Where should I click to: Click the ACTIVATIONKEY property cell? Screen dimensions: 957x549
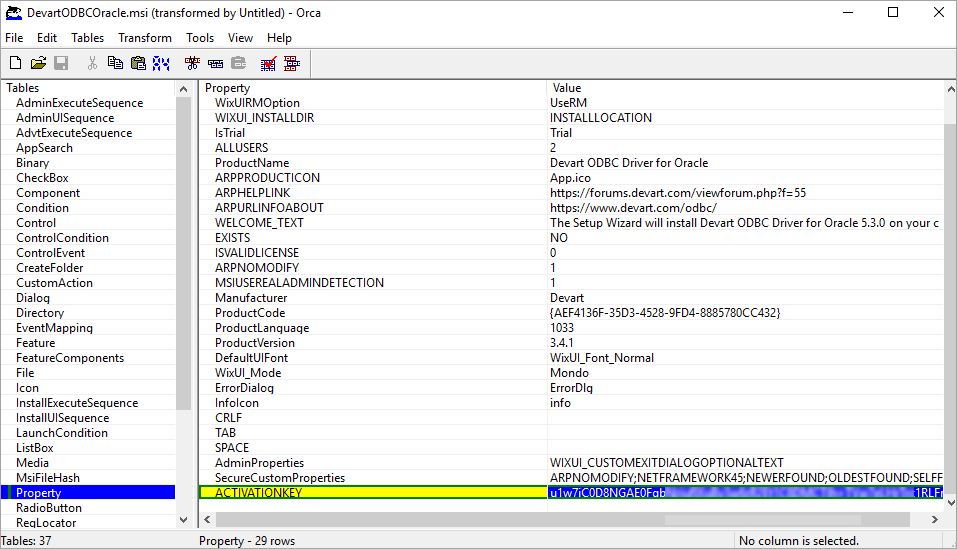click(x=372, y=493)
